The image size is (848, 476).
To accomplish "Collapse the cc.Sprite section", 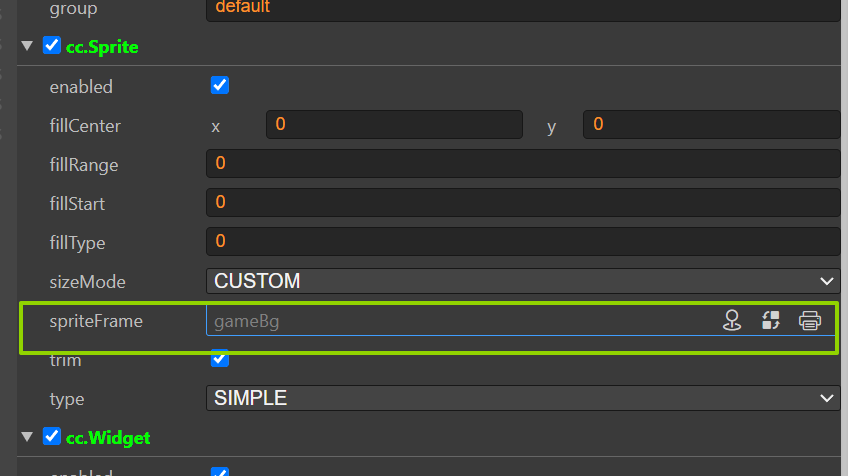I will [x=27, y=46].
